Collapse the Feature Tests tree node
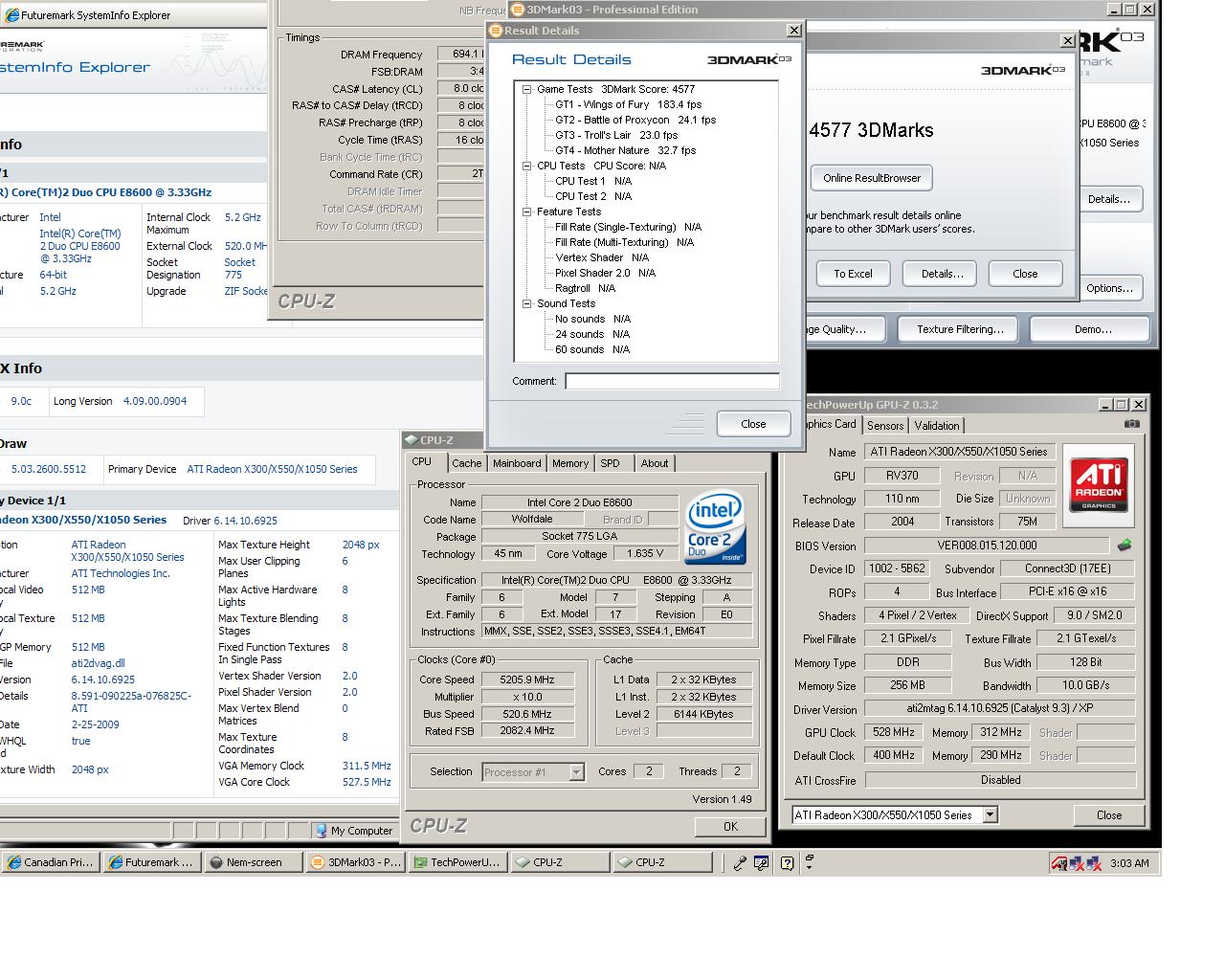Screen dimensions: 1225x980 coord(526,212)
